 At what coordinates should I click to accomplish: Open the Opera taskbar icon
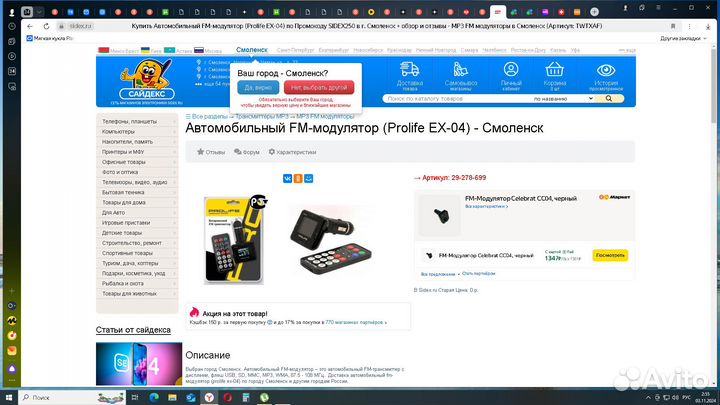pos(227,397)
